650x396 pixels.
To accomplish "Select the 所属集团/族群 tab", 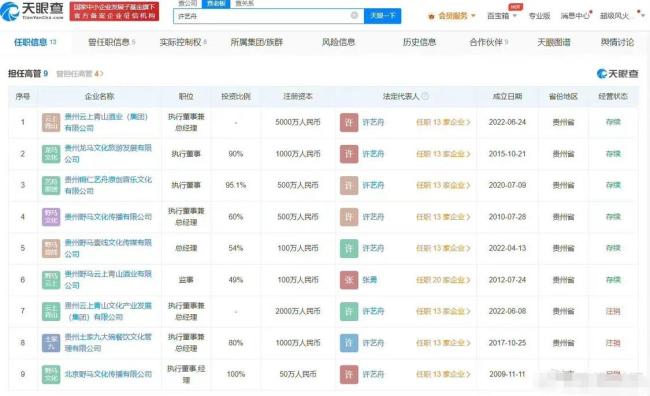I will [257, 42].
